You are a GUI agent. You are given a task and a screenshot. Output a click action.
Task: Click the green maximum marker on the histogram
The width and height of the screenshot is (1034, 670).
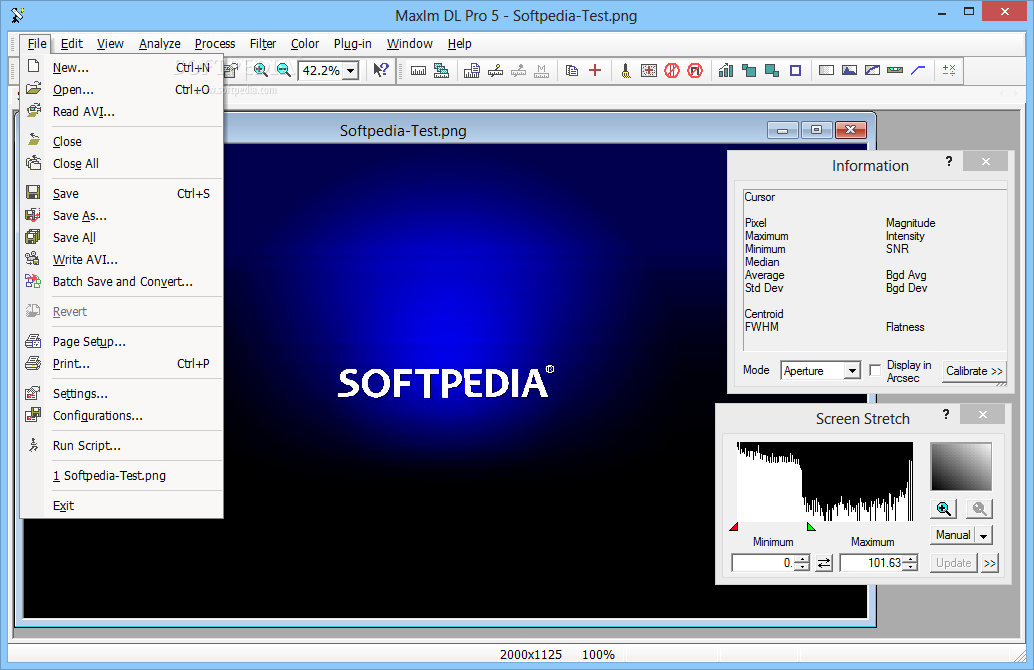(x=811, y=526)
